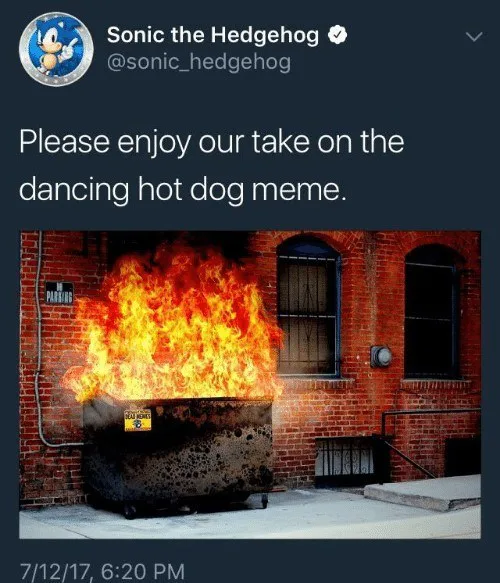Viewport: 500px width, 583px height.
Task: Click the basement window grate in the photo
Action: (x=344, y=461)
